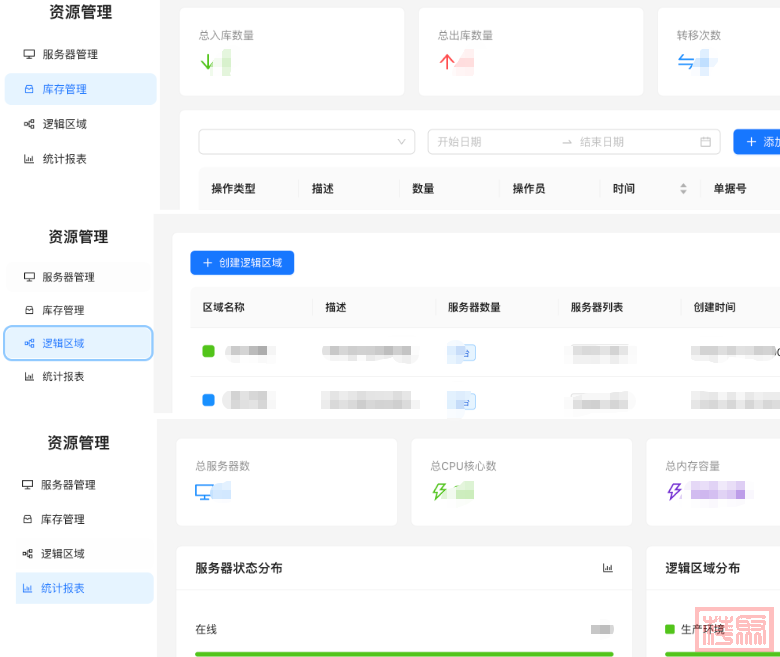Click the blue 添加 button beside the date range
This screenshot has width=780, height=657.
click(x=758, y=142)
